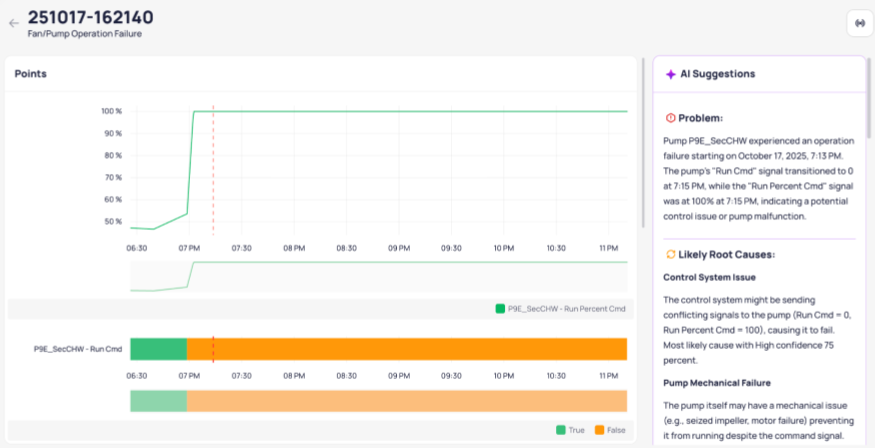Image resolution: width=875 pixels, height=448 pixels.
Task: Click the back arrow beside the alarm ID
Action: pyautogui.click(x=14, y=23)
